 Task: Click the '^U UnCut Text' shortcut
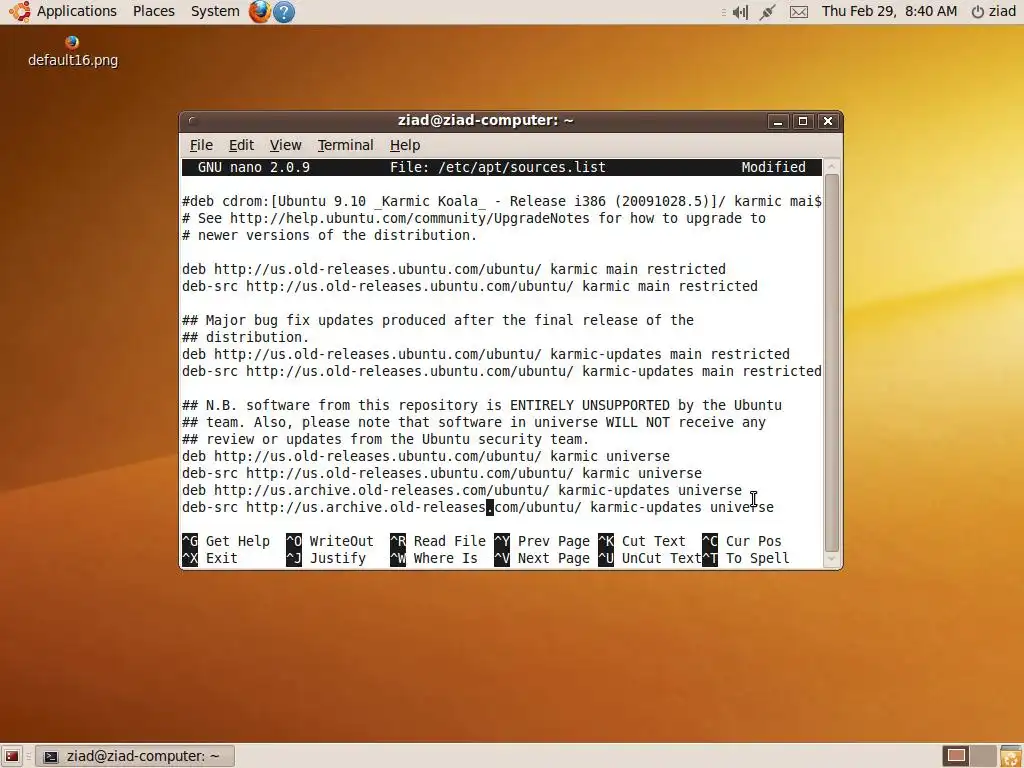click(x=650, y=558)
